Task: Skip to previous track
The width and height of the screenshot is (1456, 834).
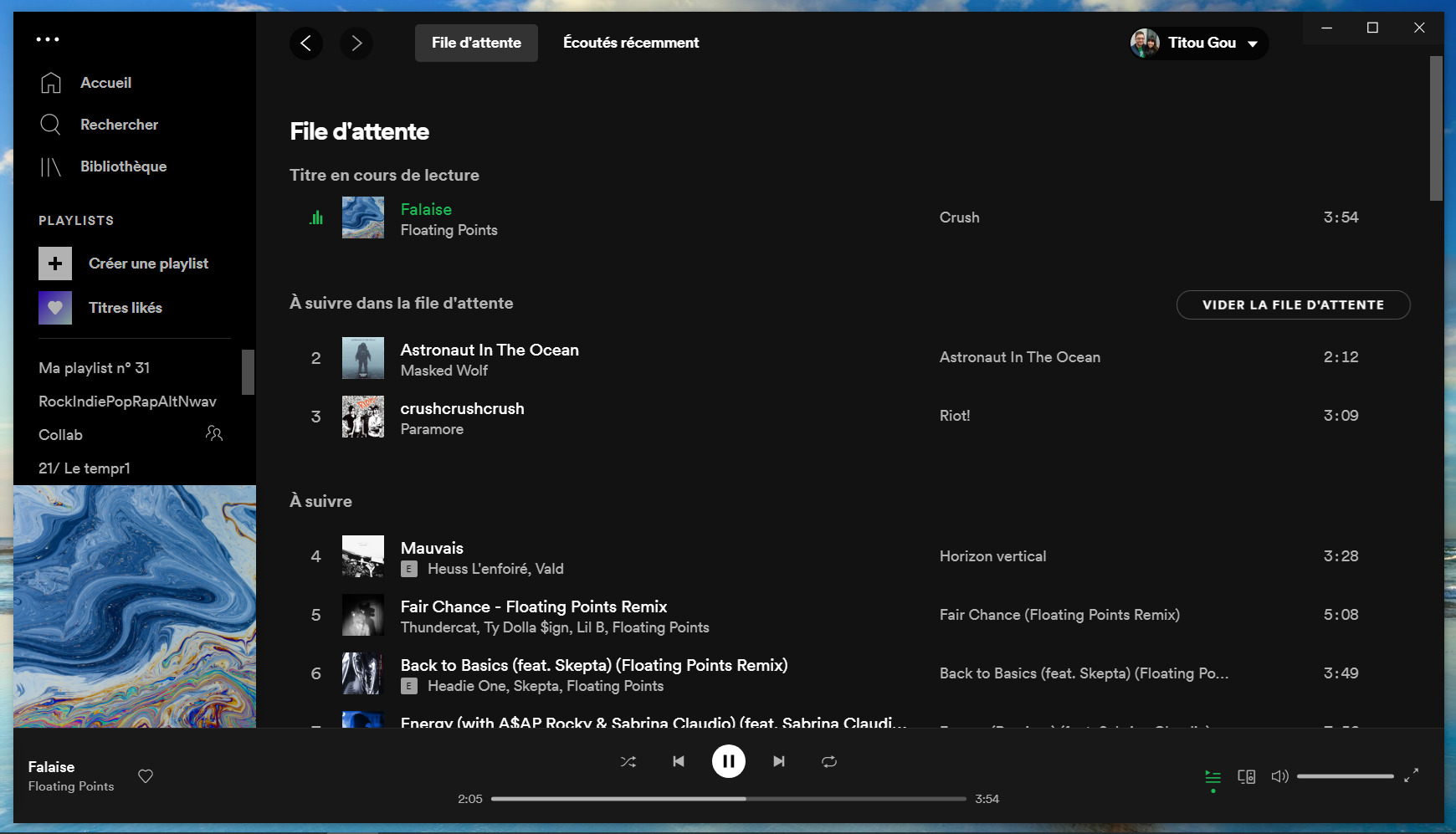Action: pyautogui.click(x=679, y=761)
